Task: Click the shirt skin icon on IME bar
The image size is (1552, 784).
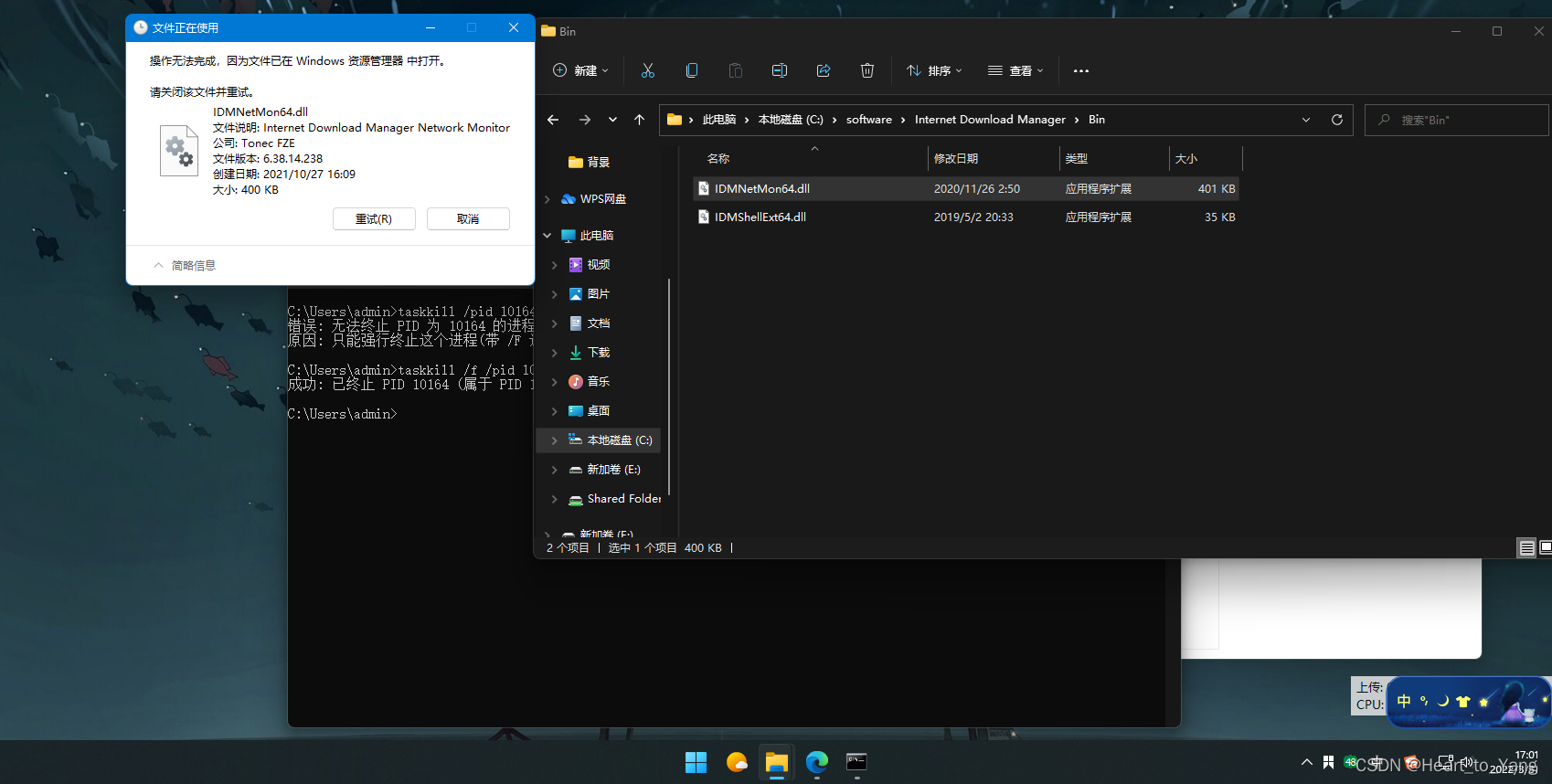Action: [x=1462, y=702]
